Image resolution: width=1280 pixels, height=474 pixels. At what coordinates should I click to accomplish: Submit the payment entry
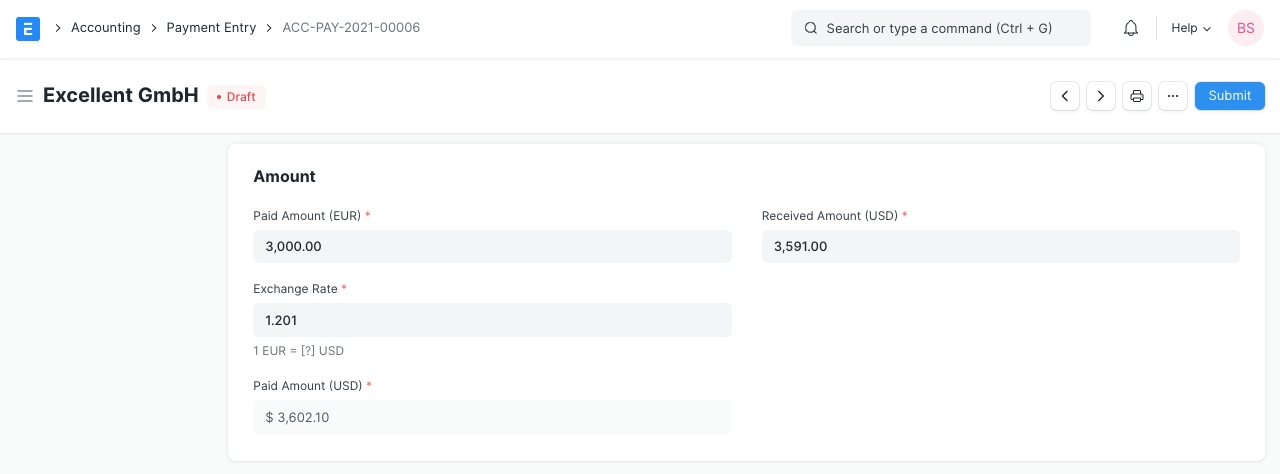pyautogui.click(x=1229, y=96)
